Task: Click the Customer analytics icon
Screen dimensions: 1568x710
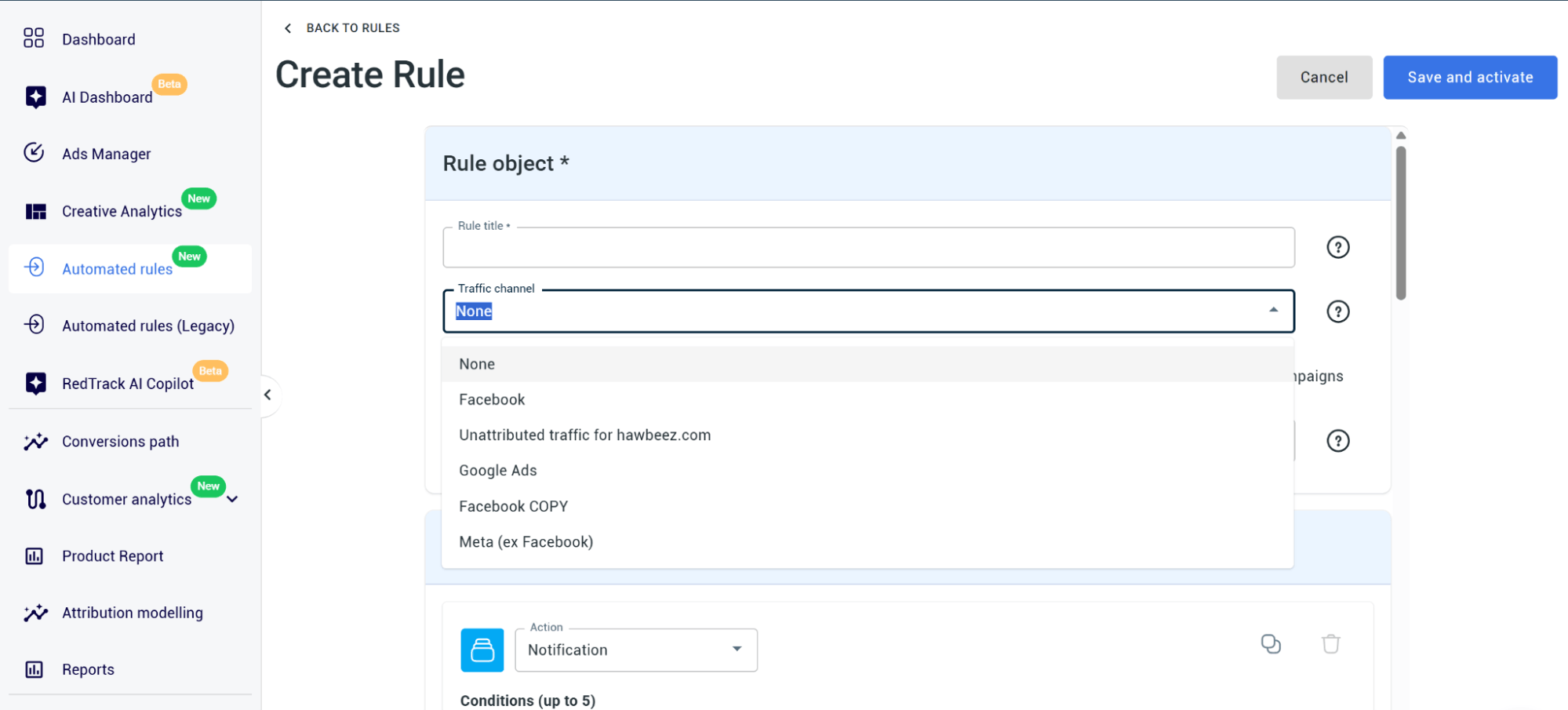Action: click(x=35, y=499)
